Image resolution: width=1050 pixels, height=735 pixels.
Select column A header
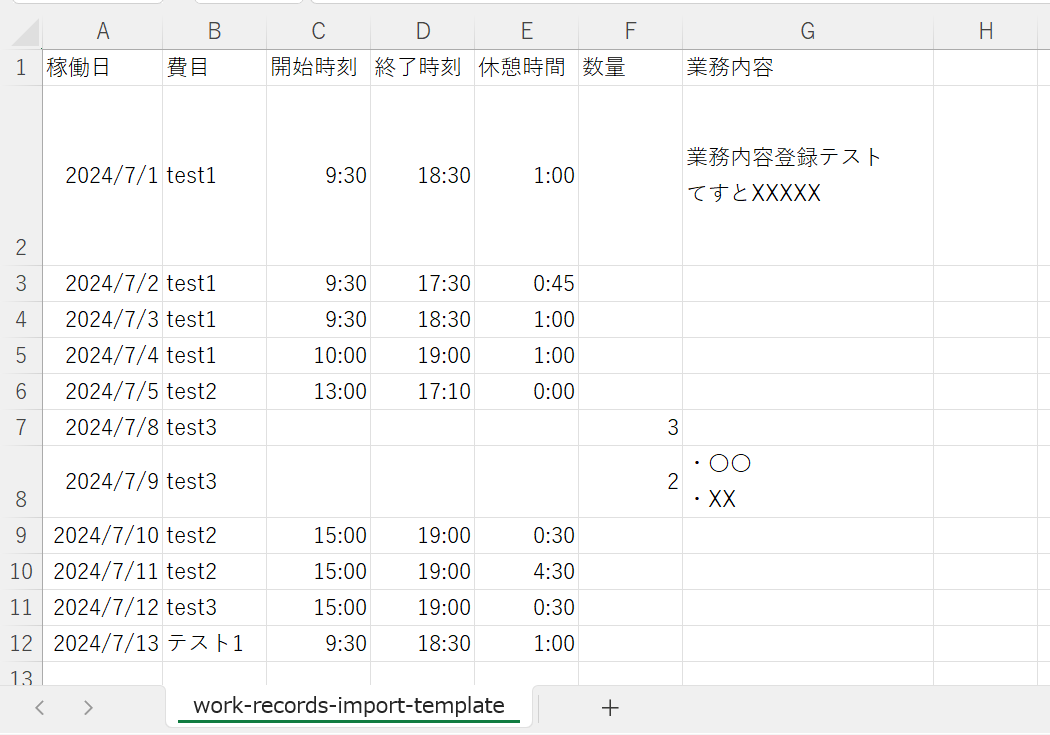[x=102, y=31]
